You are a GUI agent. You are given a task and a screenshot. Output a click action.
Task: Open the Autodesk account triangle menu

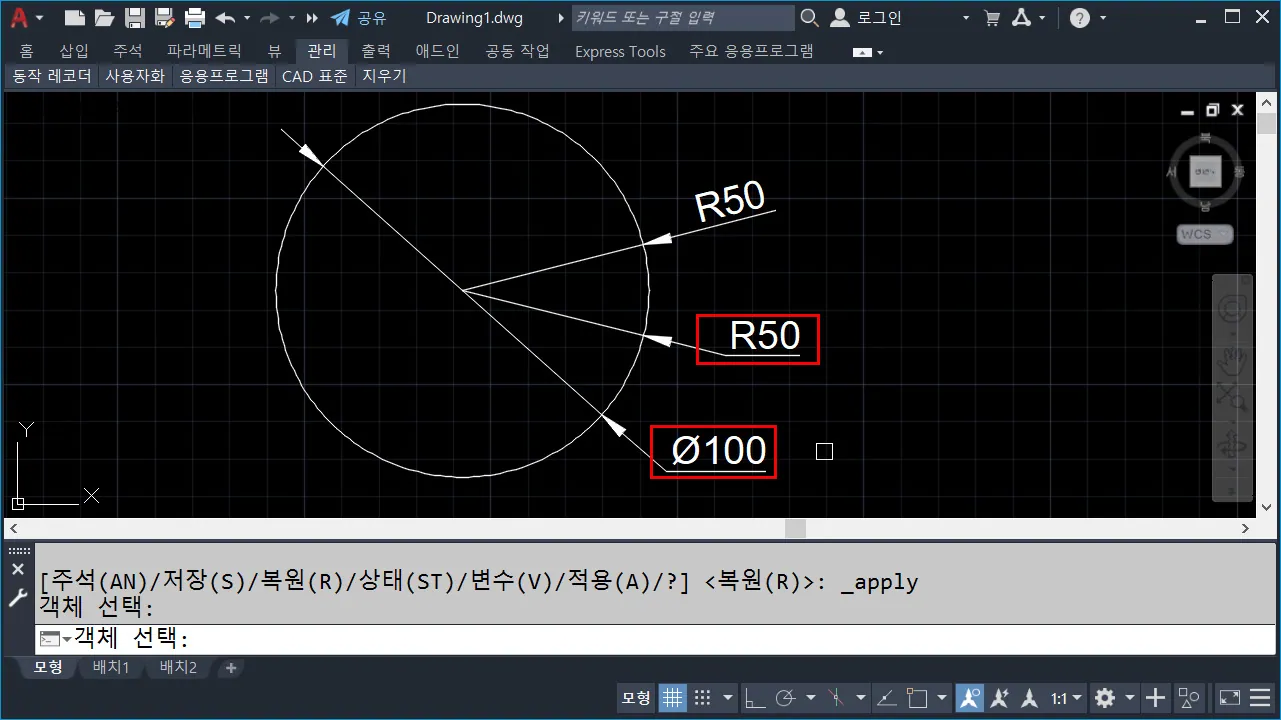[x=1023, y=17]
